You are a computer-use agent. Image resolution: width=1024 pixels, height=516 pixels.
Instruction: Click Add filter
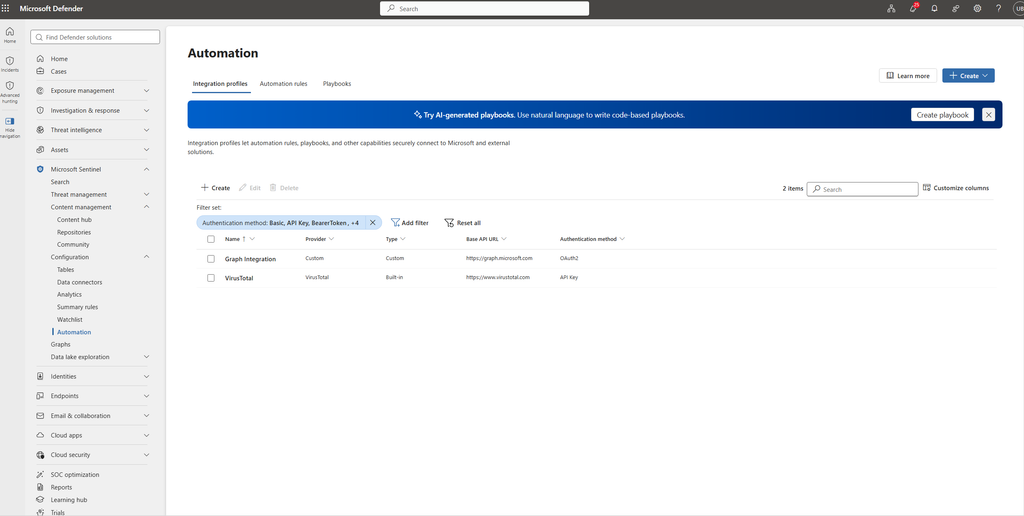(410, 223)
